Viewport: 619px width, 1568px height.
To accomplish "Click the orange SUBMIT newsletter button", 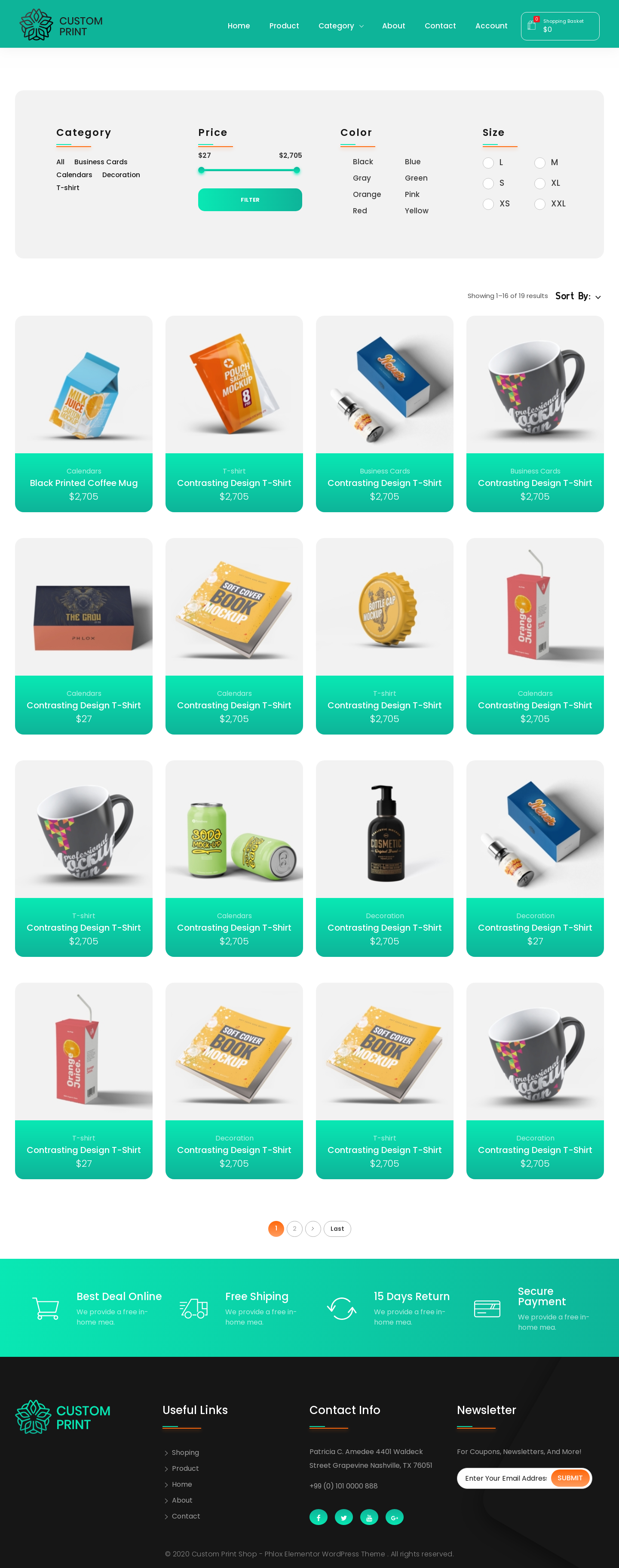I will tap(570, 1478).
